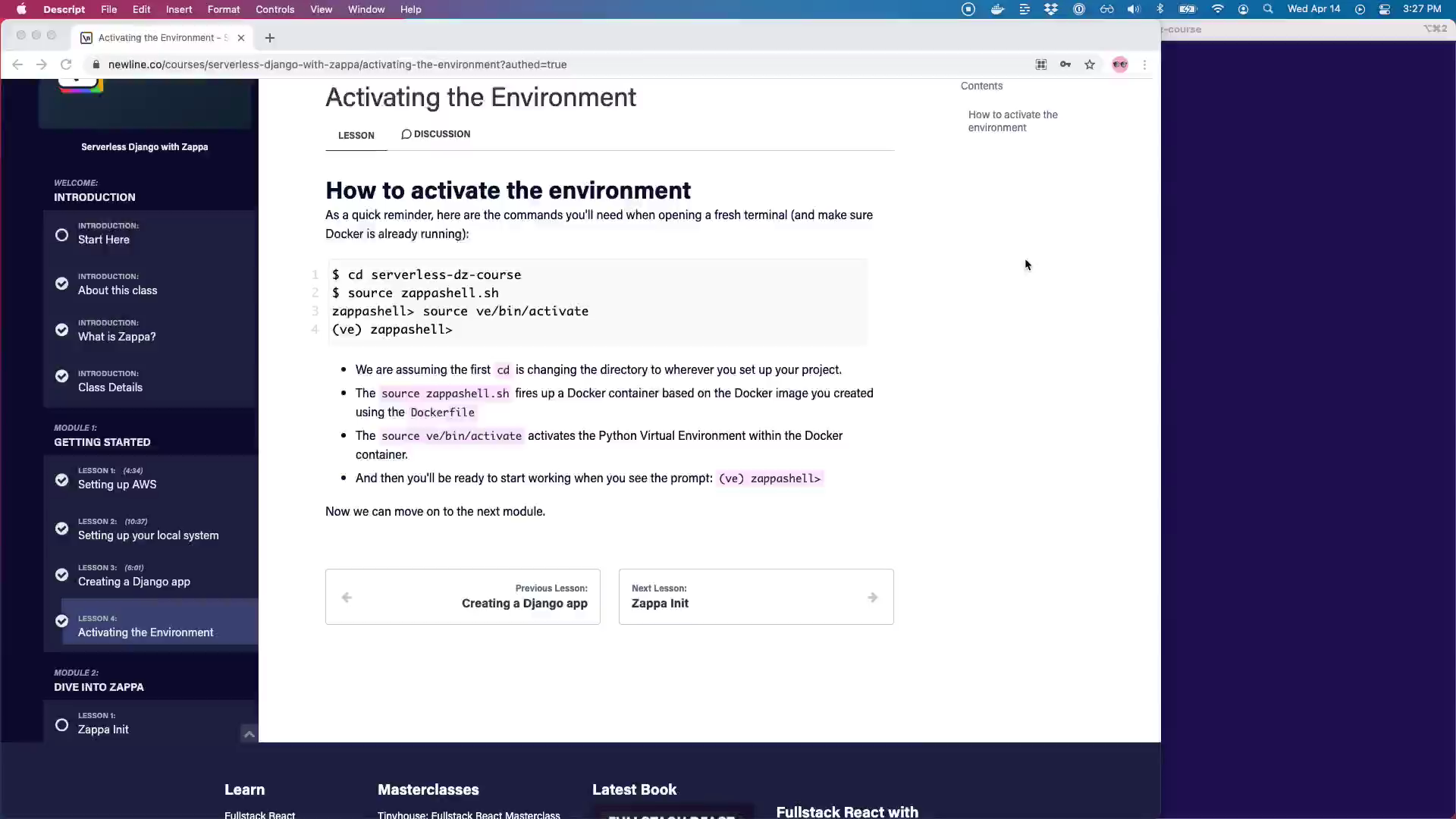
Task: Open the Chrome three-dot menu
Action: [x=1144, y=64]
